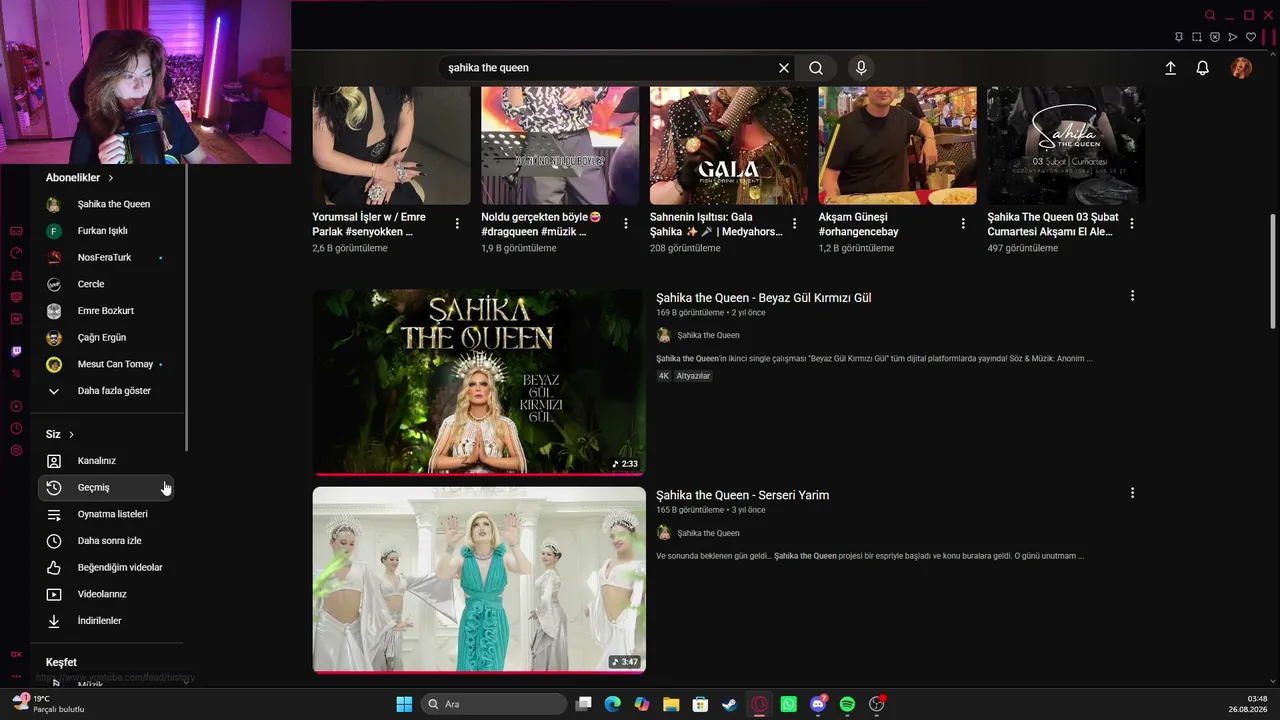
Task: Open the three-dots menu of the browser sidebar
Action: (16, 677)
